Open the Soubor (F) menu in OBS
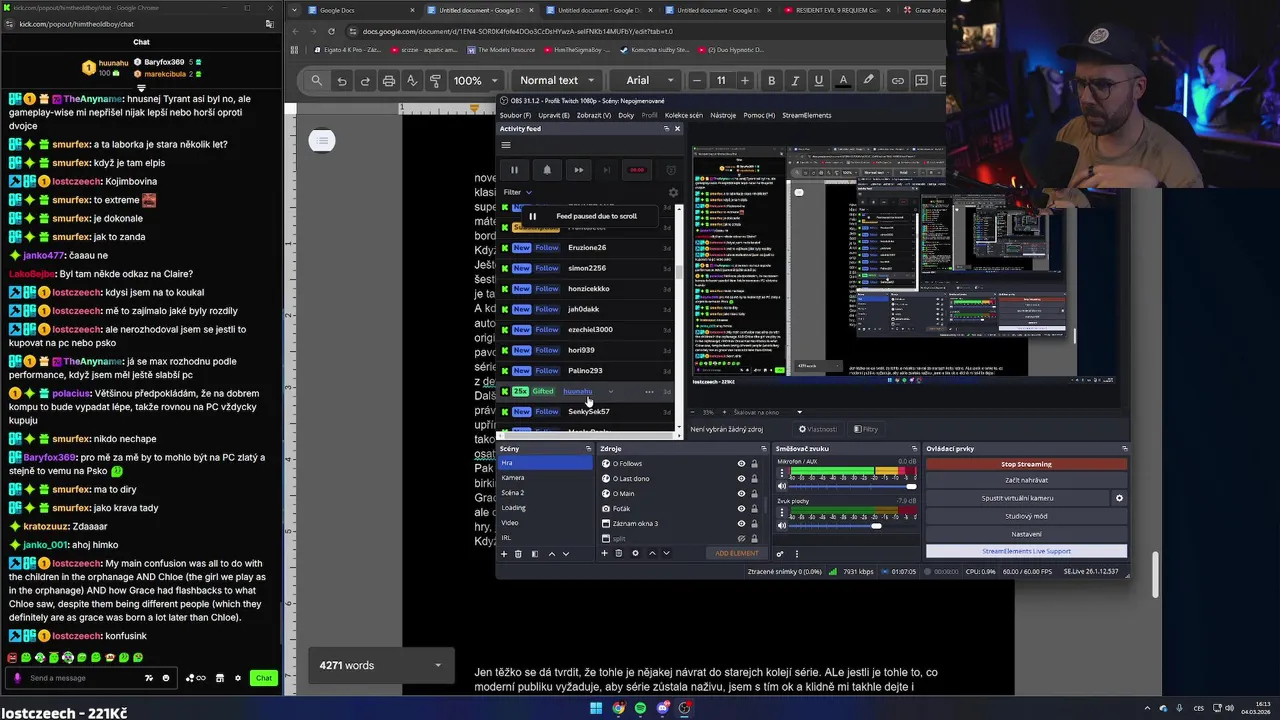This screenshot has height=720, width=1280. coord(515,115)
